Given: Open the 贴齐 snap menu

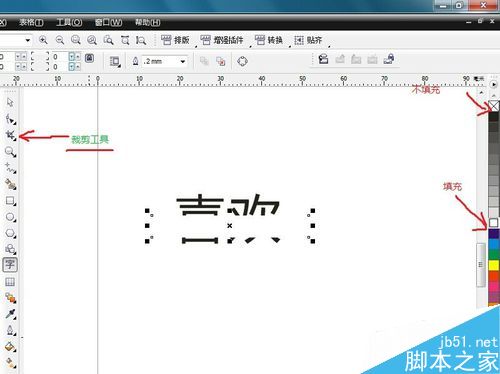Looking at the screenshot, I should point(308,40).
